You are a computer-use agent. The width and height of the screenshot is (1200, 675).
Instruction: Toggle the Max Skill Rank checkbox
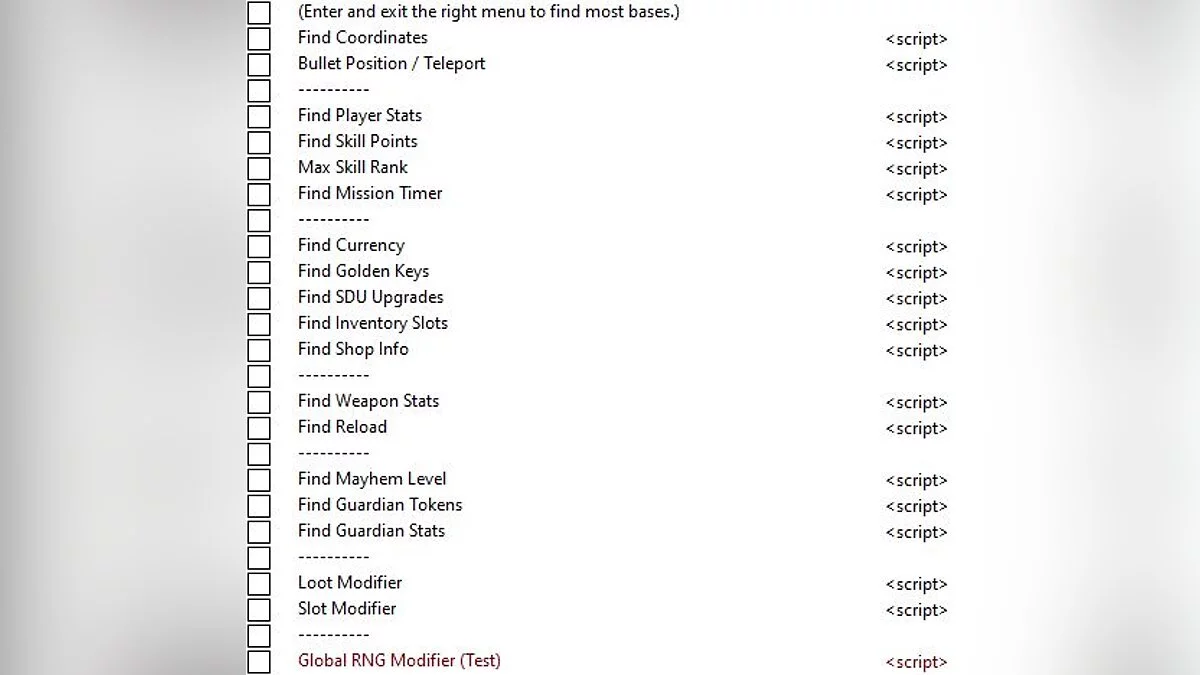coord(259,169)
